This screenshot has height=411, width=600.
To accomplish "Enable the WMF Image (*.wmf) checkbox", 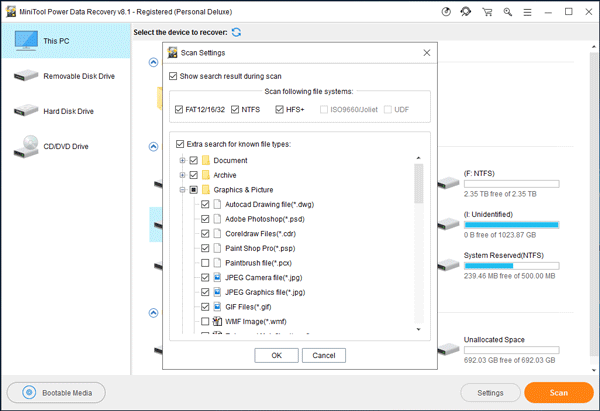I will pos(205,321).
